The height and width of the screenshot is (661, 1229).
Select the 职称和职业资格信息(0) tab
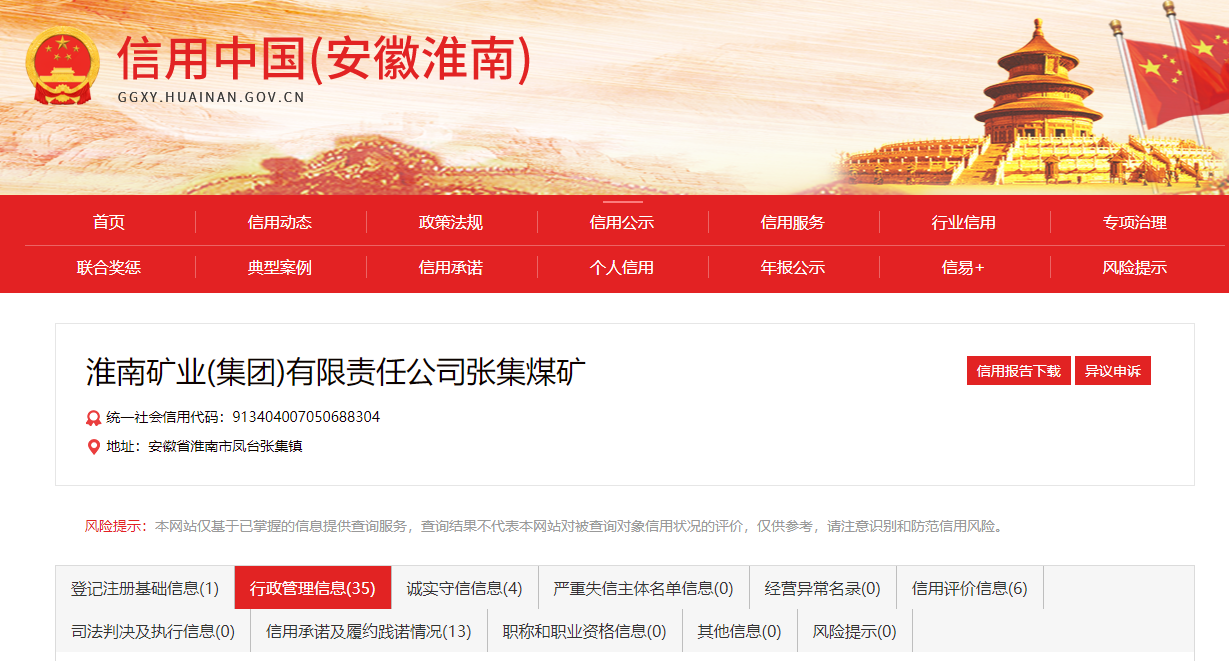click(585, 631)
